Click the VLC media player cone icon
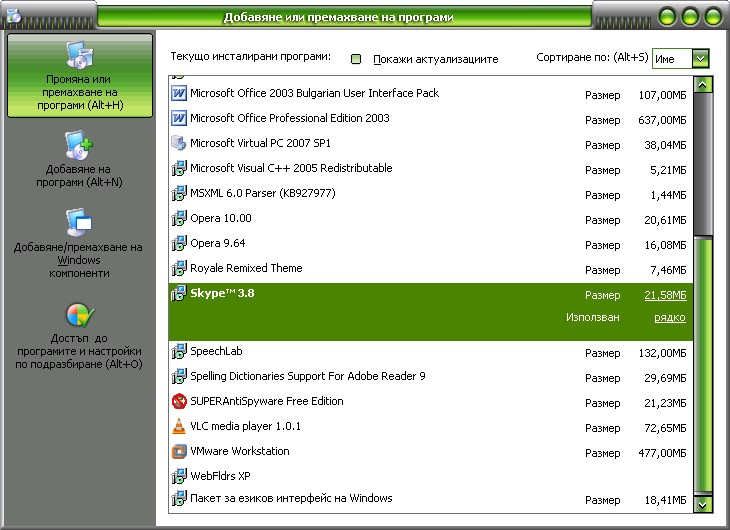The width and height of the screenshot is (730, 530). (179, 426)
